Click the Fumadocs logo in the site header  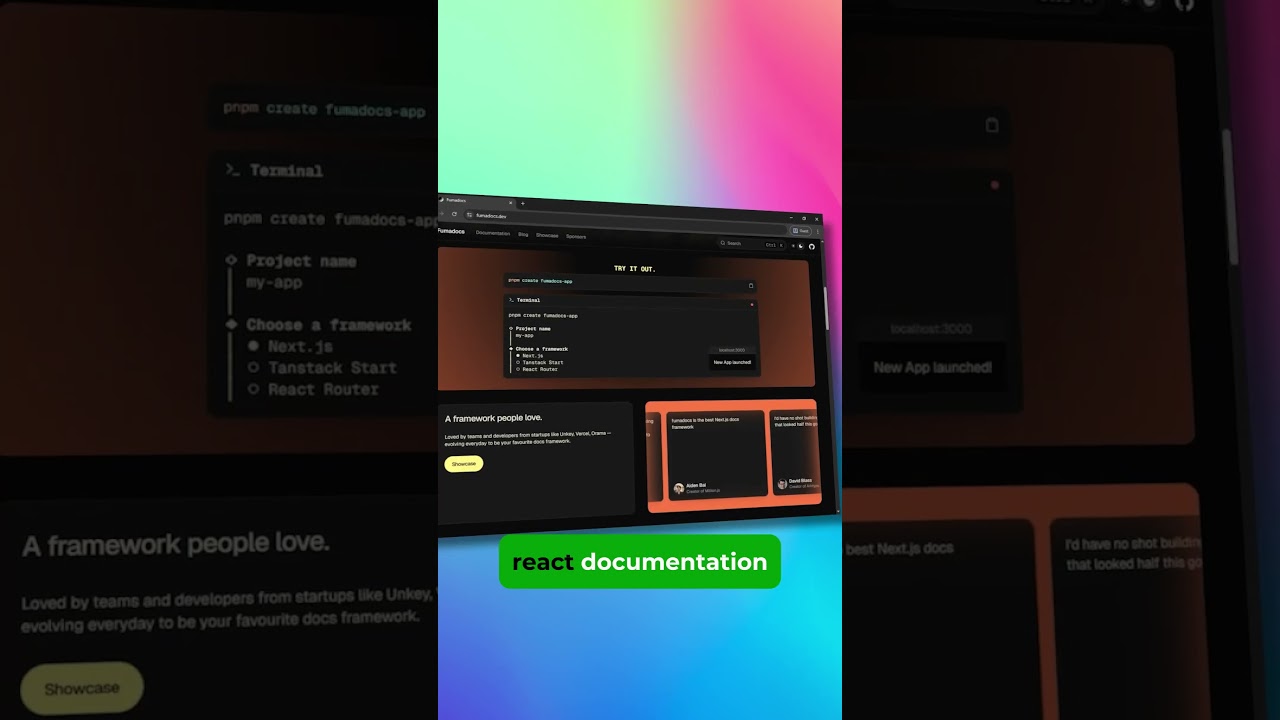click(x=451, y=231)
